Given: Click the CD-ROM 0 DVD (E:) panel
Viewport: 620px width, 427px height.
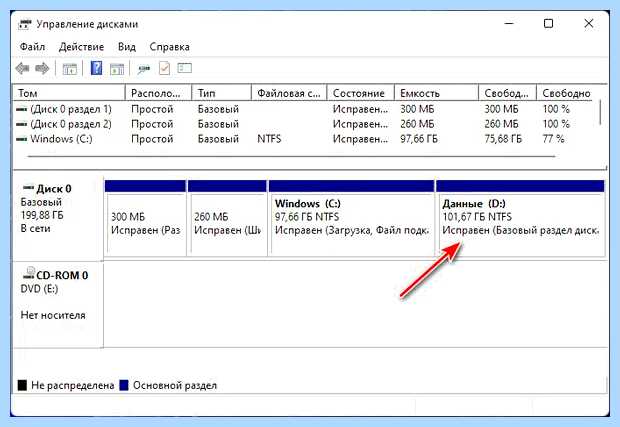Looking at the screenshot, I should [x=59, y=305].
